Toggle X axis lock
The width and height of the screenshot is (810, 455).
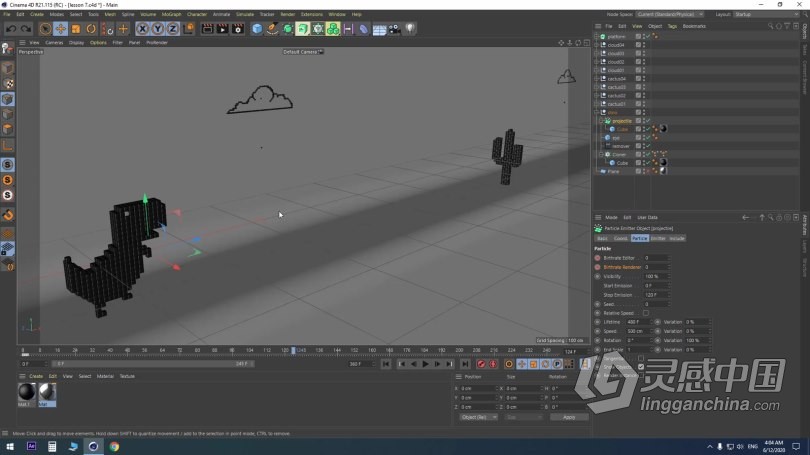(x=142, y=29)
